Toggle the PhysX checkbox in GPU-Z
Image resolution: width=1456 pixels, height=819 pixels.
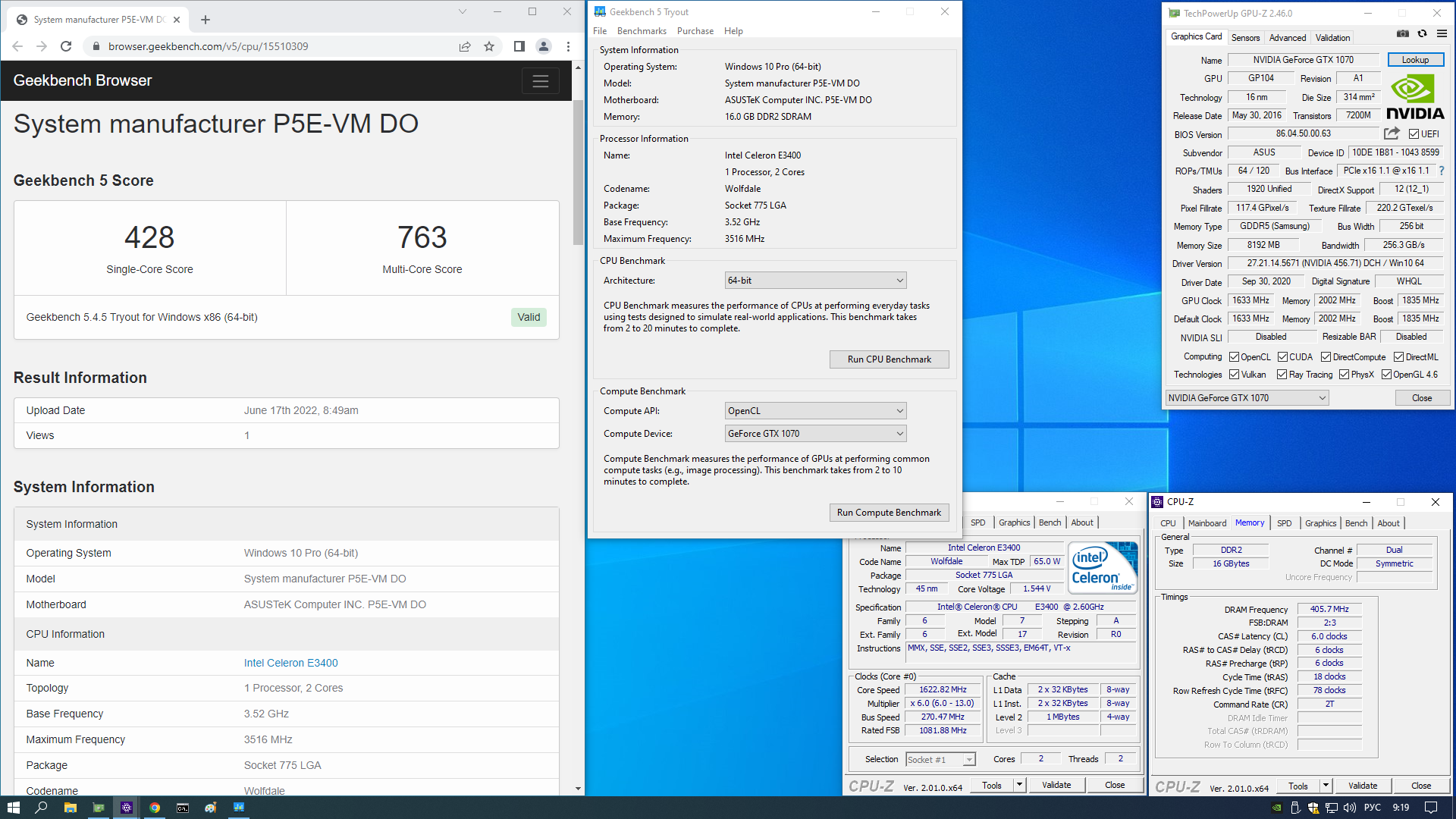tap(1344, 375)
